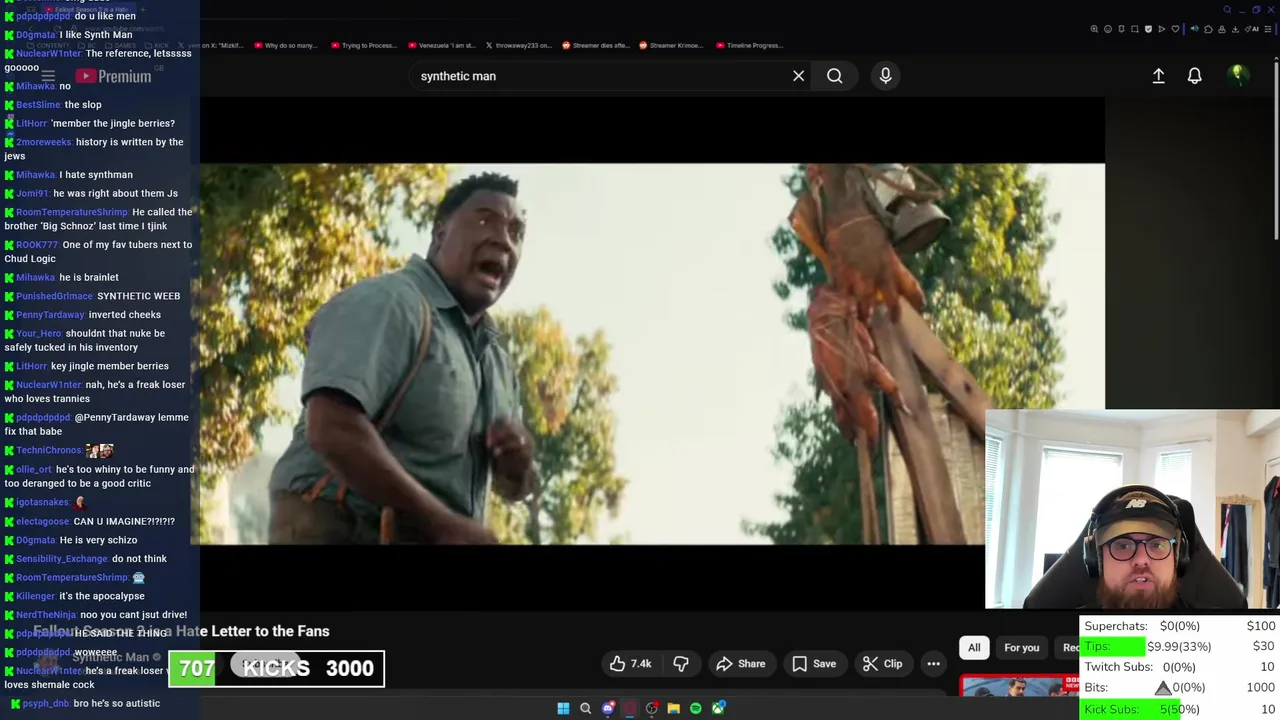Save the video to a playlist
The height and width of the screenshot is (720, 1280).
(814, 664)
